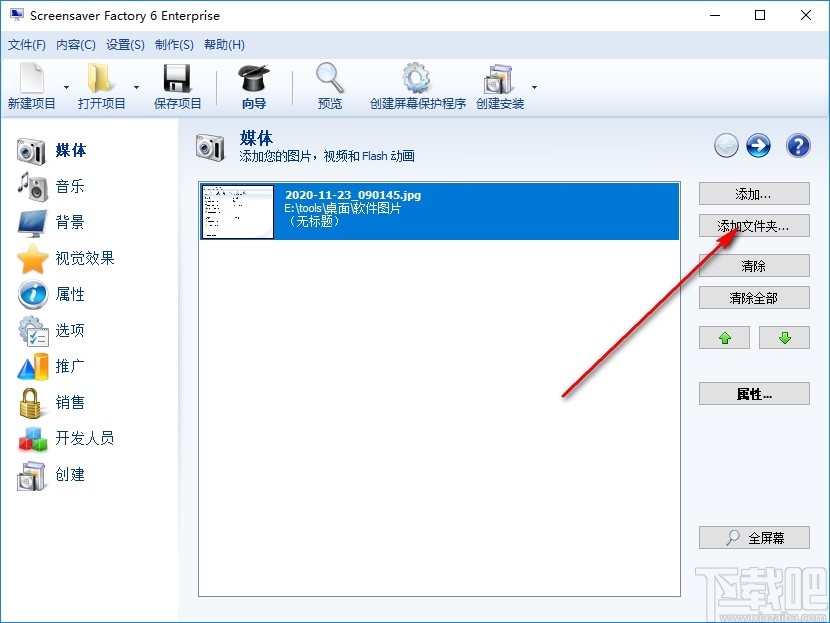Expand the 新建项目 dropdown arrow

(x=66, y=87)
